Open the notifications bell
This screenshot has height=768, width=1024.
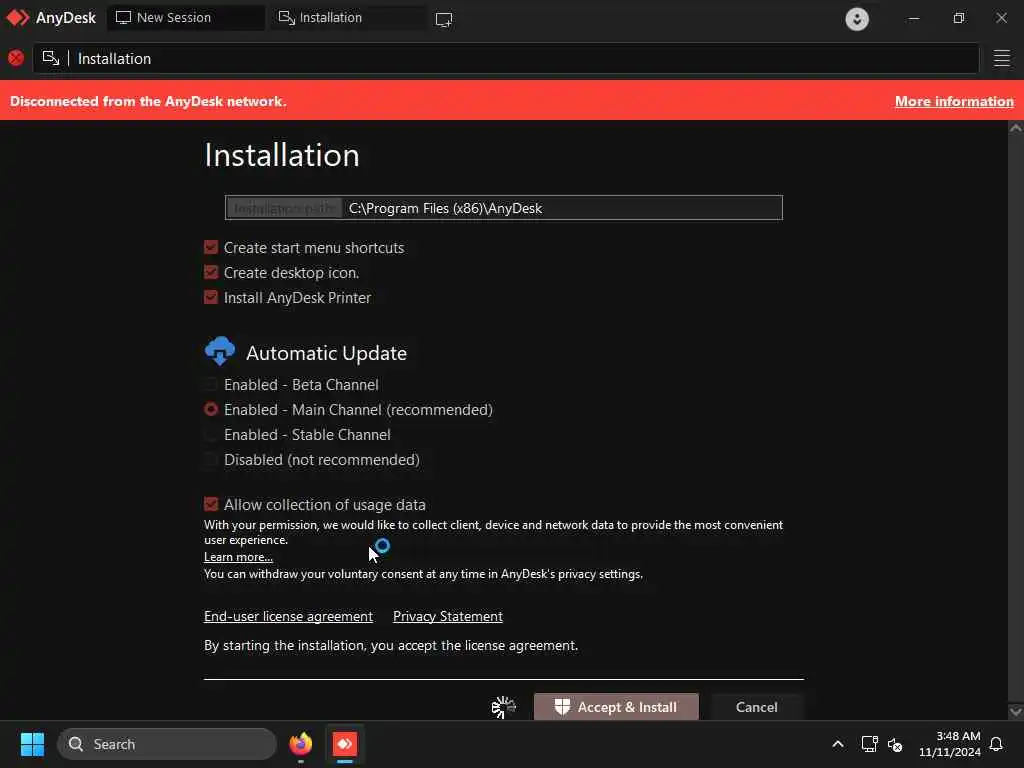tap(996, 744)
